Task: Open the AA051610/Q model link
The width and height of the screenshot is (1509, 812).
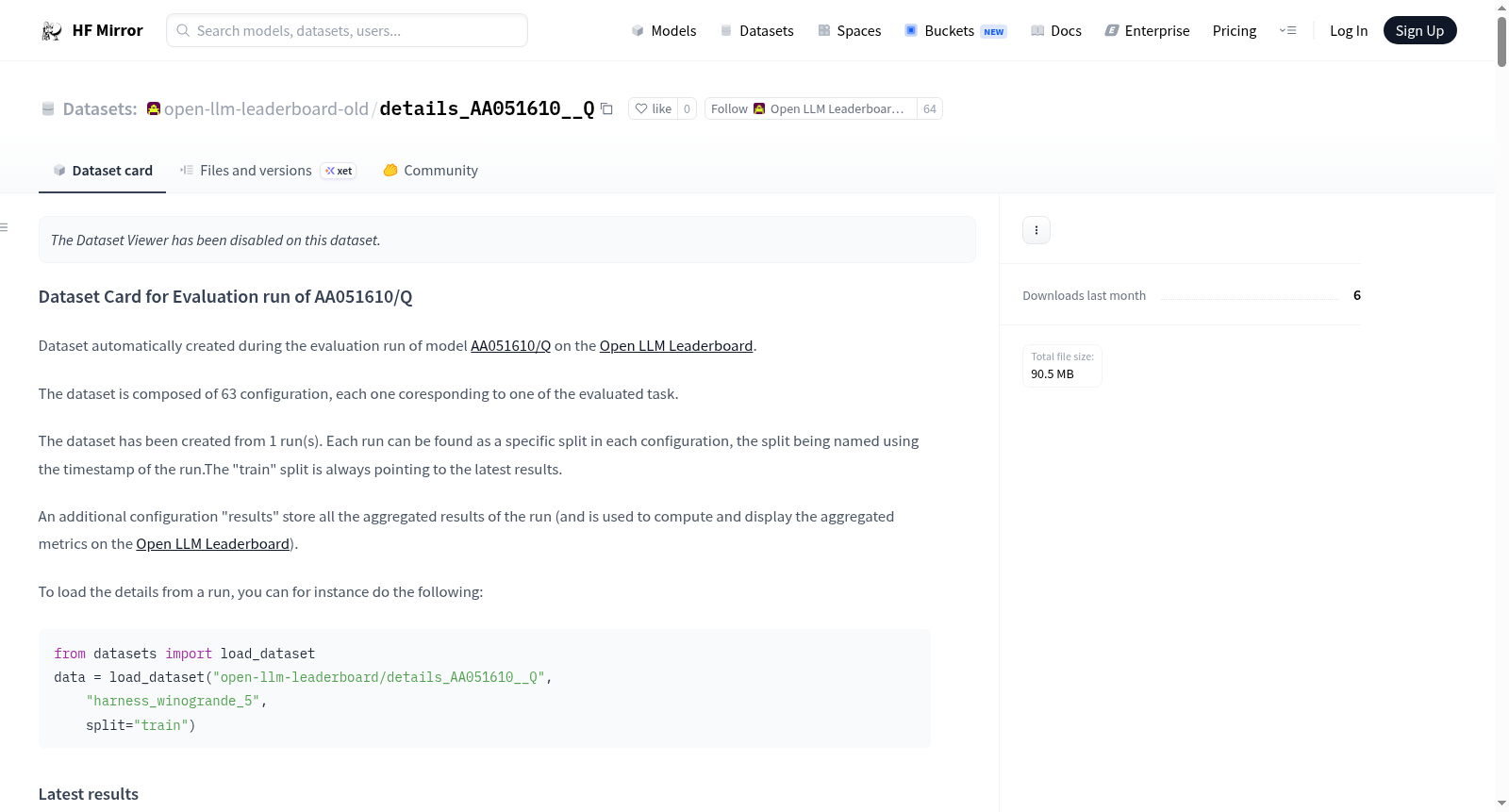Action: tap(510, 346)
